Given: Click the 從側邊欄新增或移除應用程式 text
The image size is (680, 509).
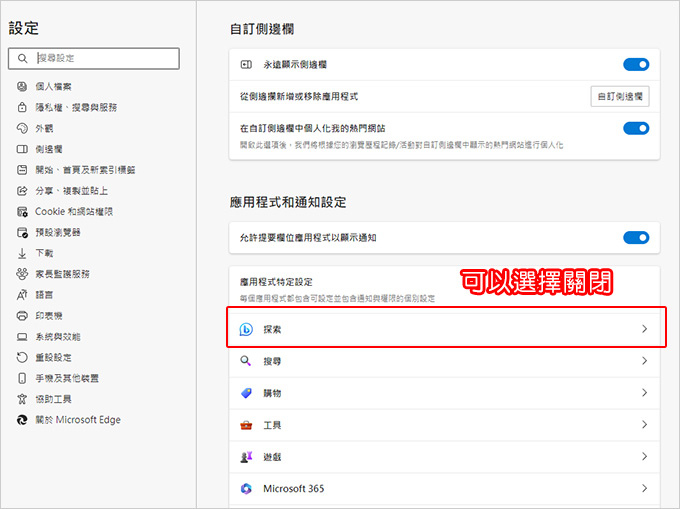Looking at the screenshot, I should coord(299,96).
